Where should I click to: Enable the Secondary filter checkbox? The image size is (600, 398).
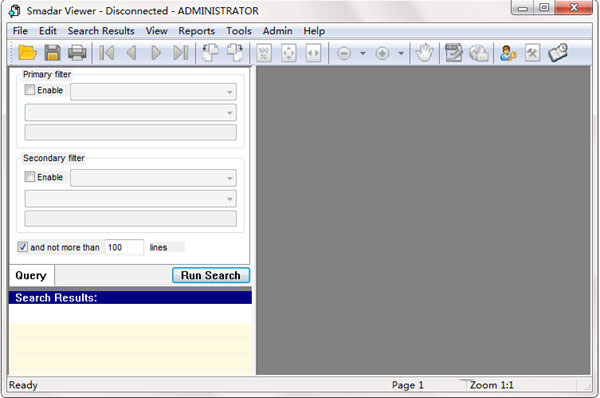coord(29,177)
